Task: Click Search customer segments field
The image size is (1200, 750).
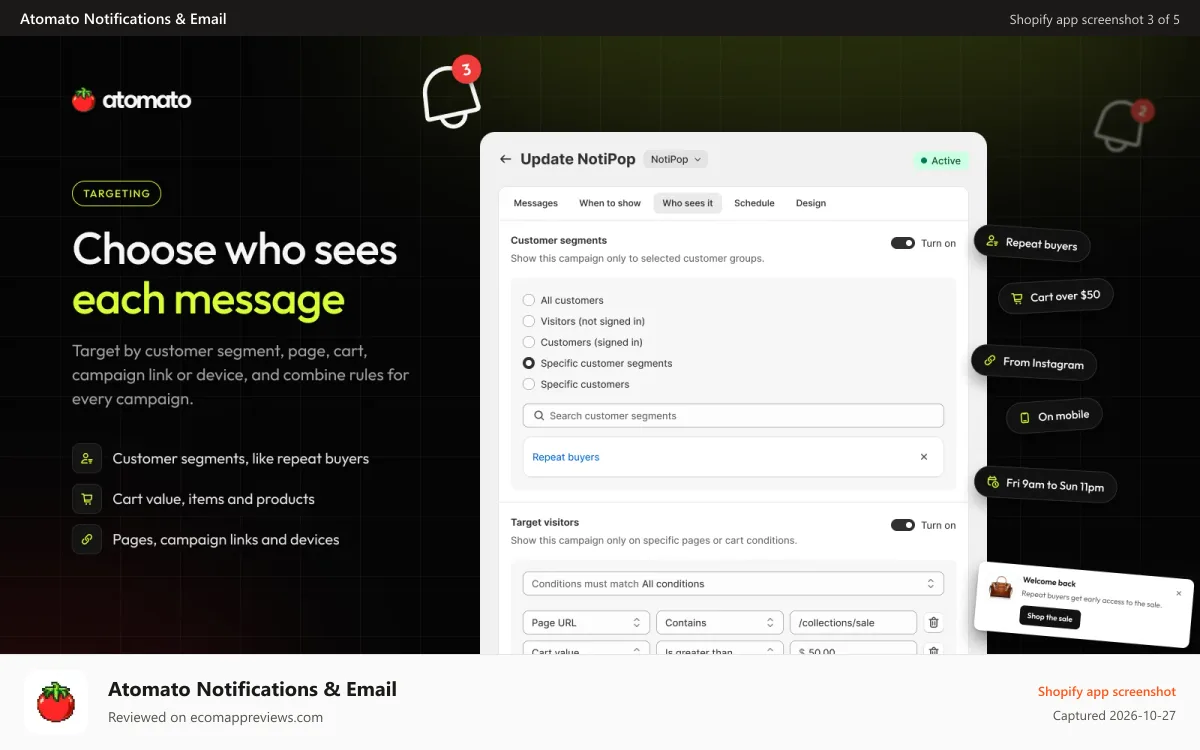Action: tap(733, 416)
